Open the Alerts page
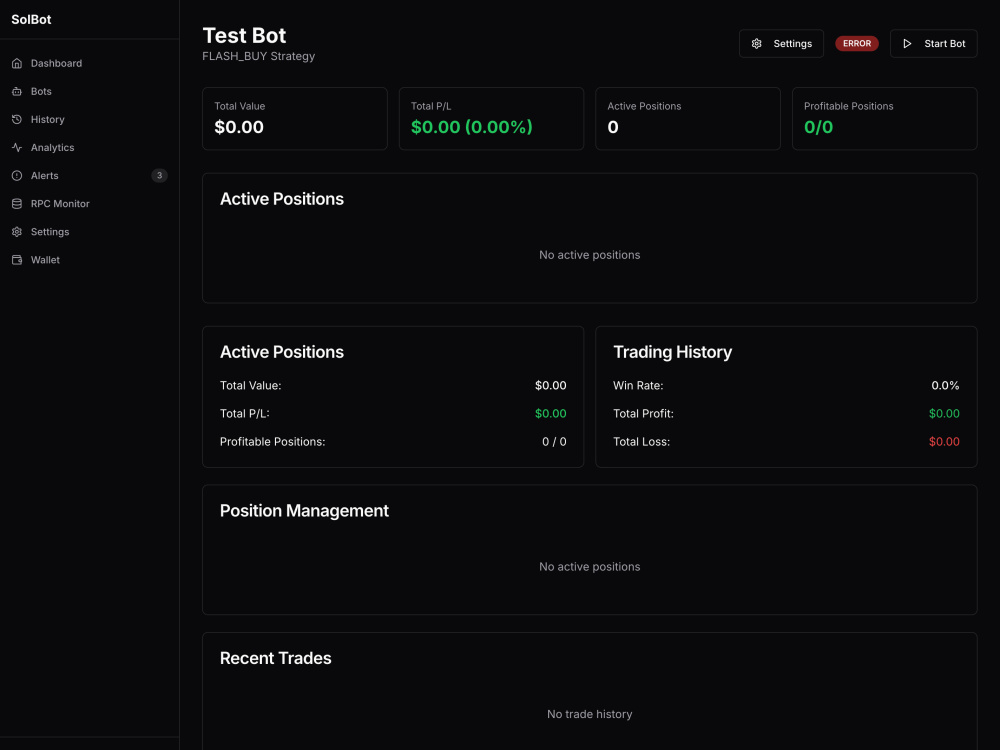 coord(89,175)
